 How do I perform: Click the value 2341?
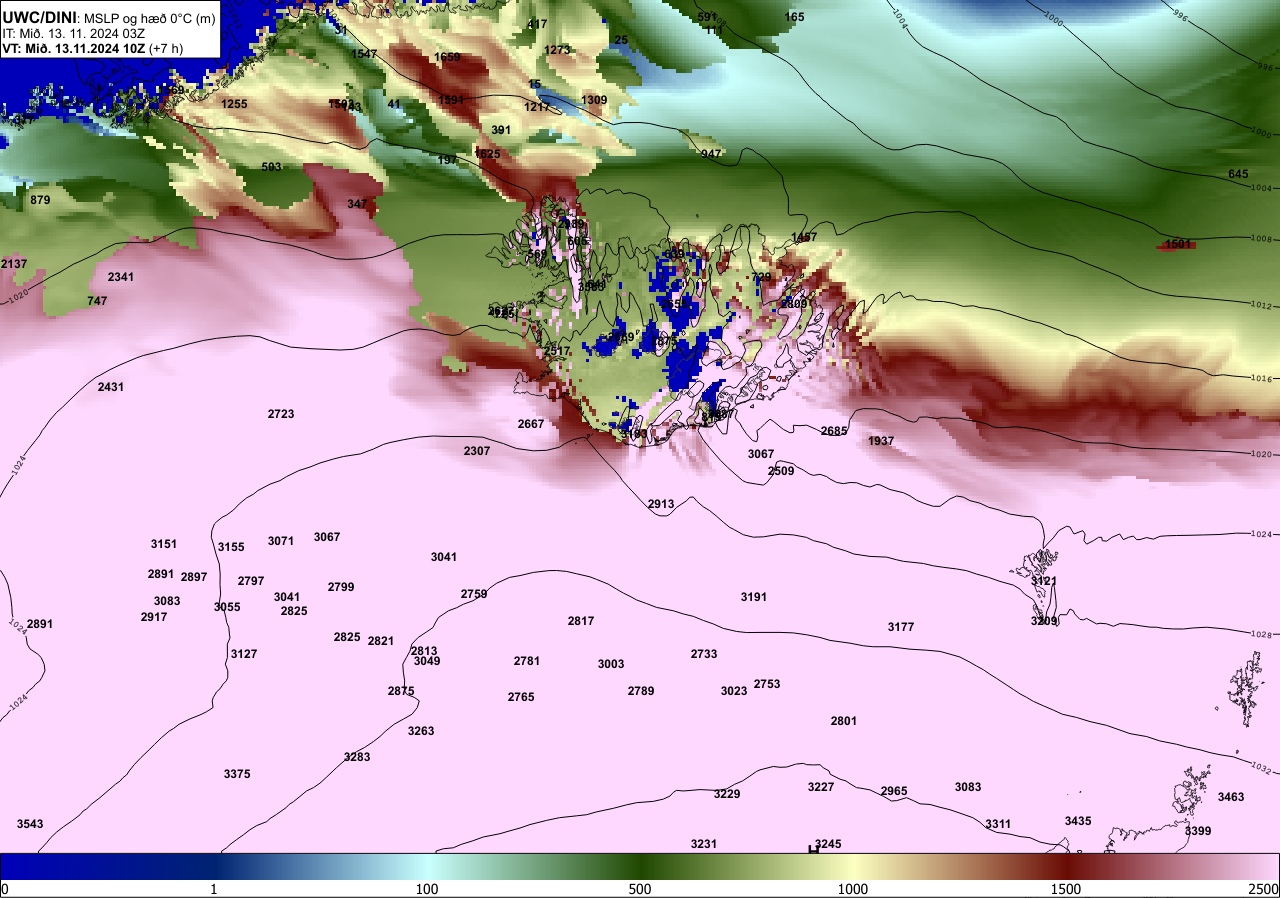tap(121, 277)
